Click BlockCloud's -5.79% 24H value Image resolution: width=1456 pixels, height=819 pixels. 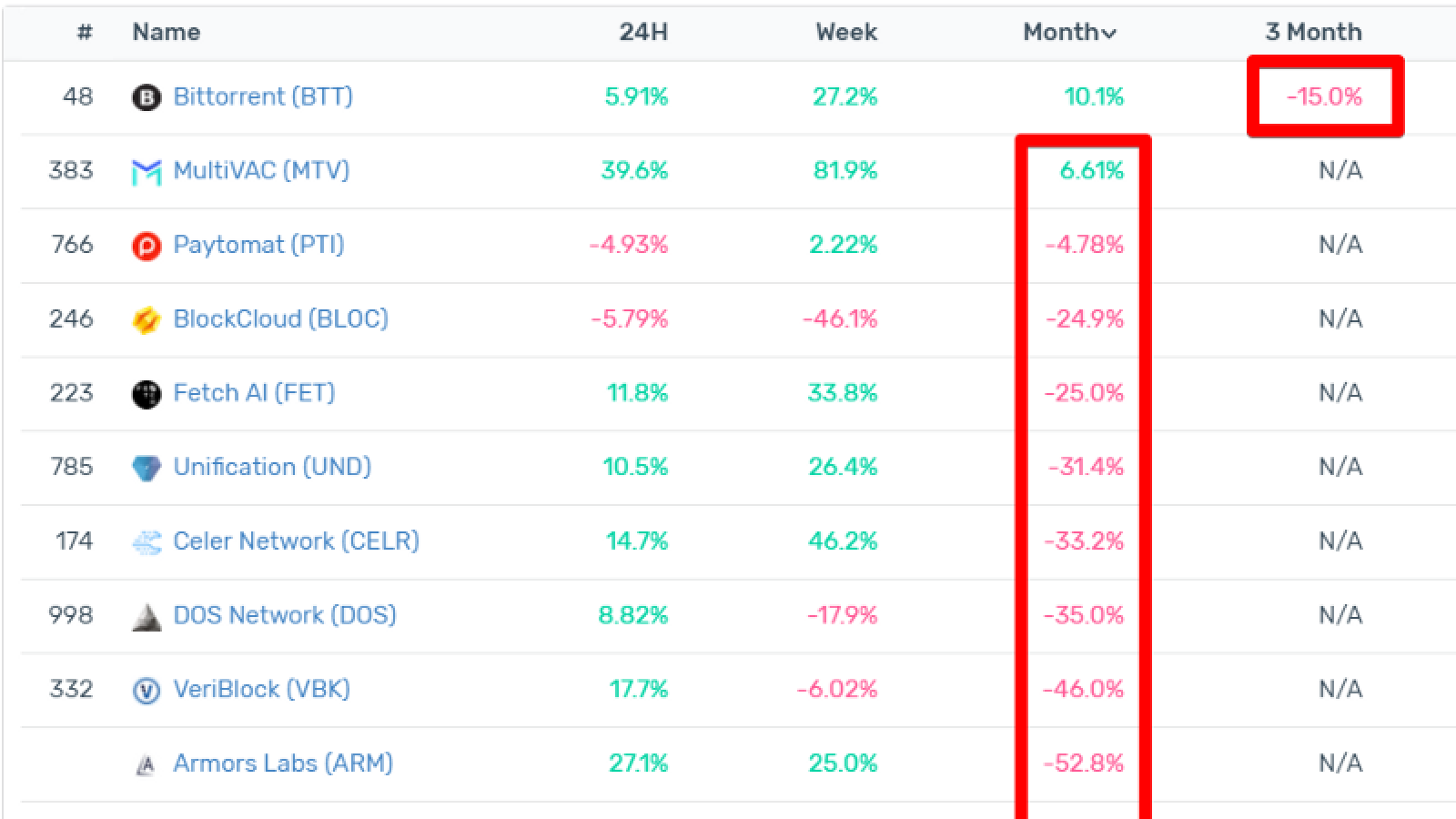[x=630, y=318]
